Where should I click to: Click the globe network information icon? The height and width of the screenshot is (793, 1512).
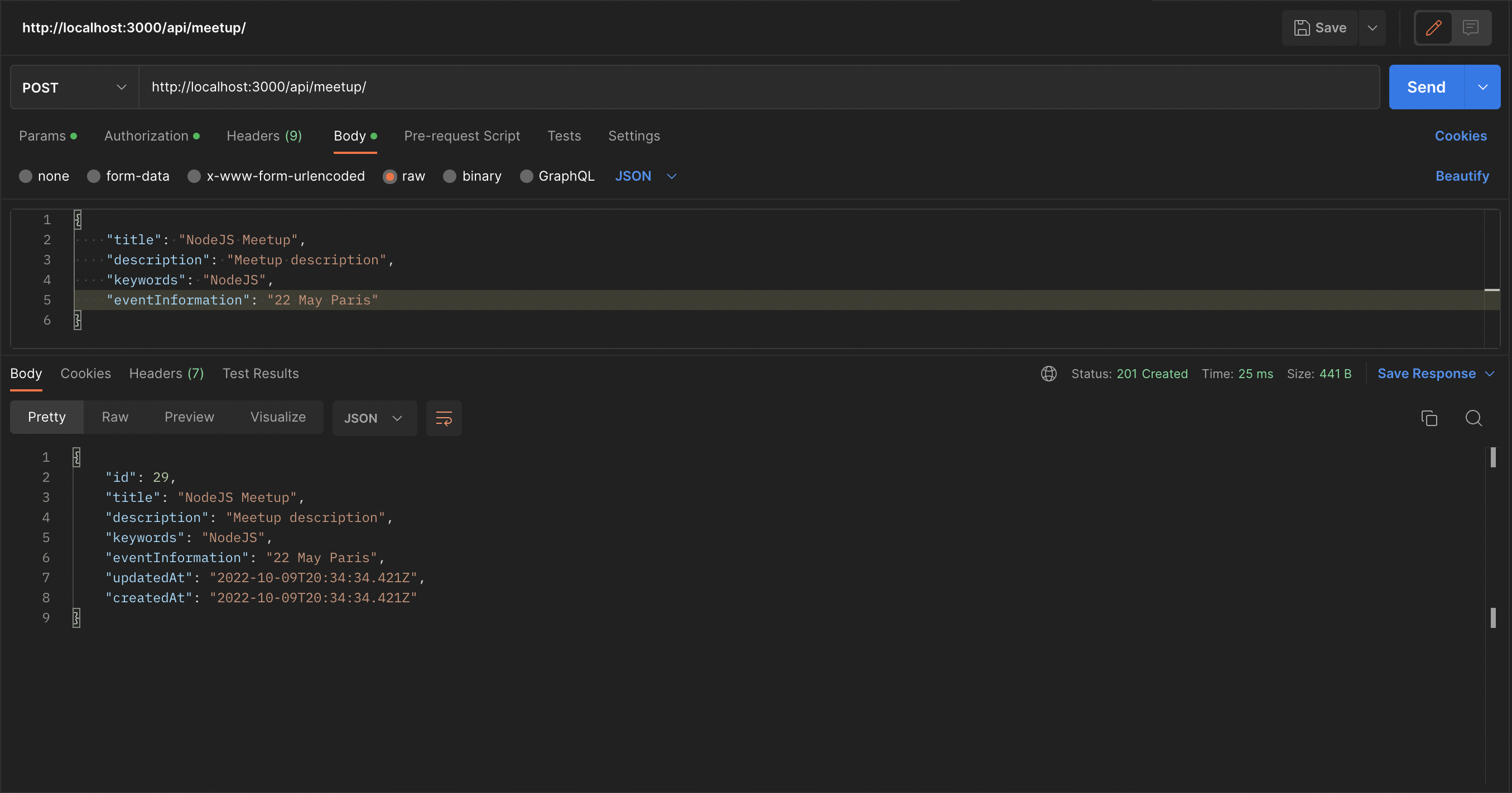1049,374
